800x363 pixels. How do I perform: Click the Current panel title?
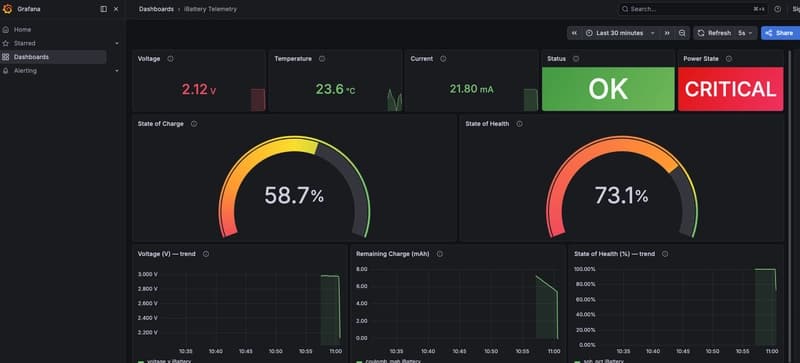pos(422,59)
